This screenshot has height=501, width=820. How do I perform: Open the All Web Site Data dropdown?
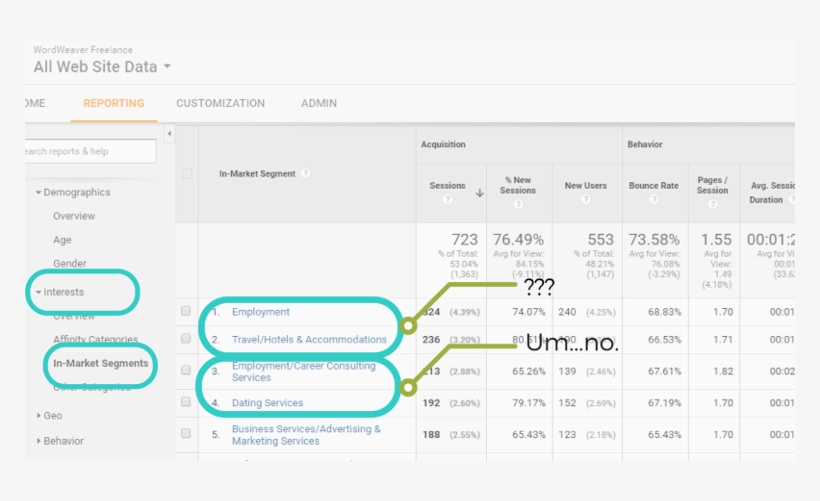pyautogui.click(x=102, y=66)
